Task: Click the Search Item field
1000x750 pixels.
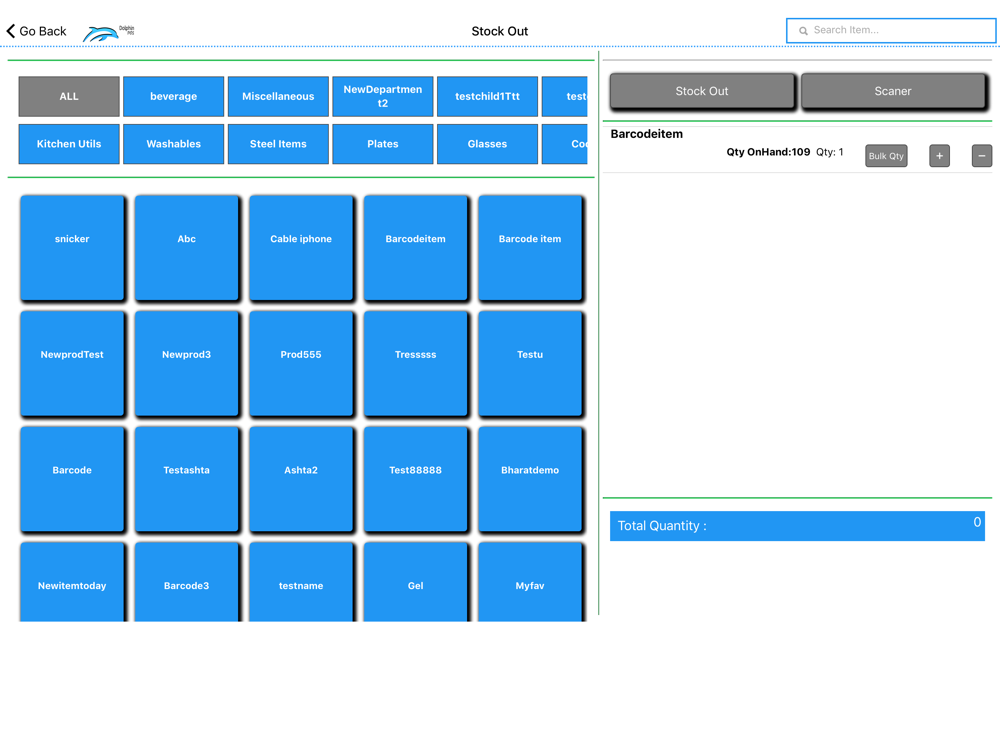Action: coord(891,30)
